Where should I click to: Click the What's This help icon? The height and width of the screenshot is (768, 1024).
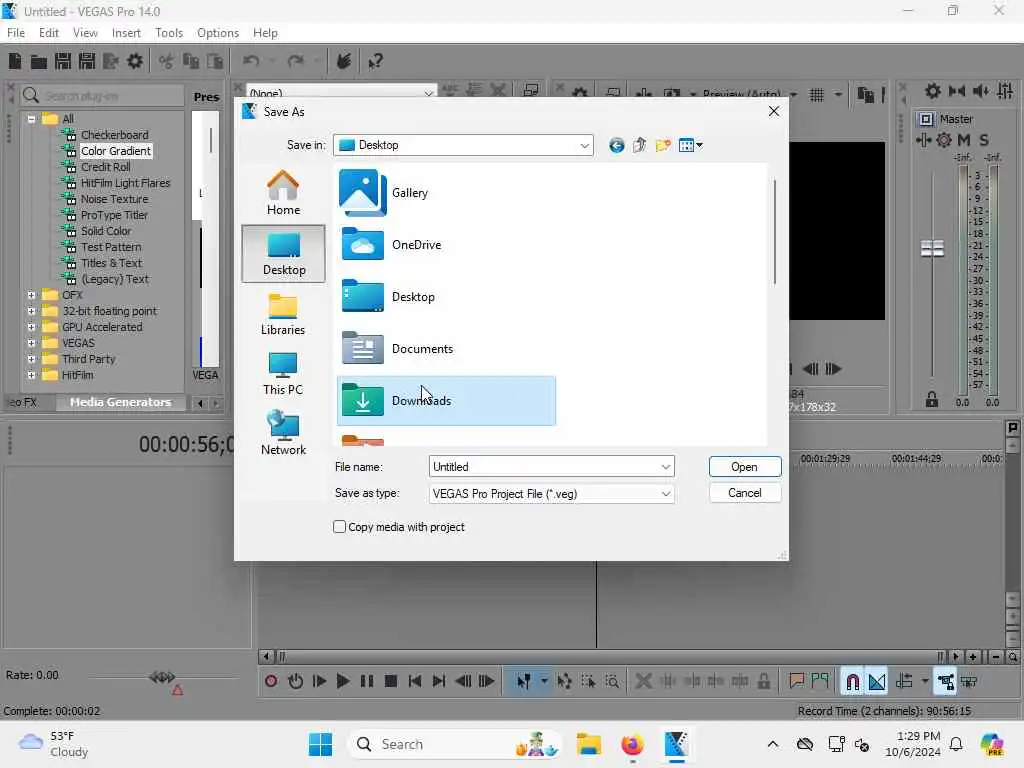375,61
